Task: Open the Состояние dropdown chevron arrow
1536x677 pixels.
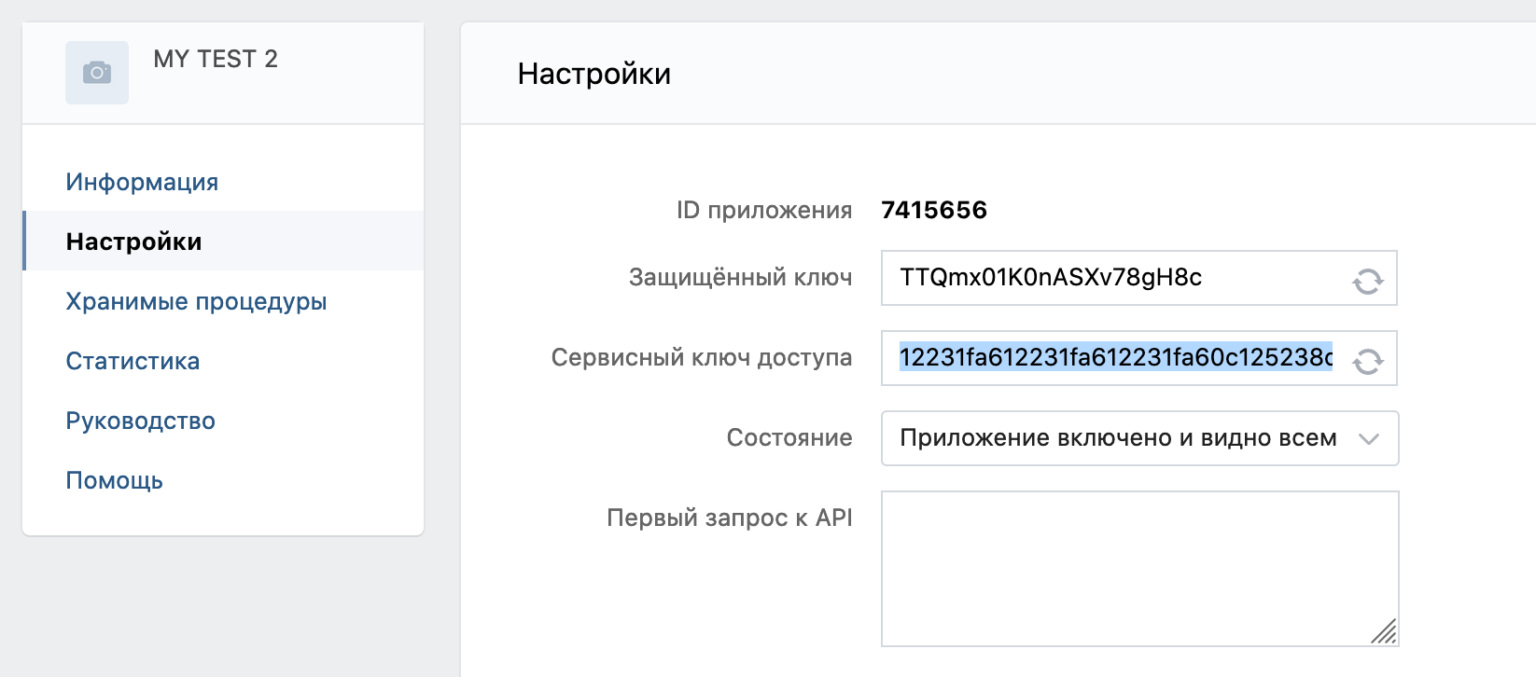Action: click(1369, 439)
